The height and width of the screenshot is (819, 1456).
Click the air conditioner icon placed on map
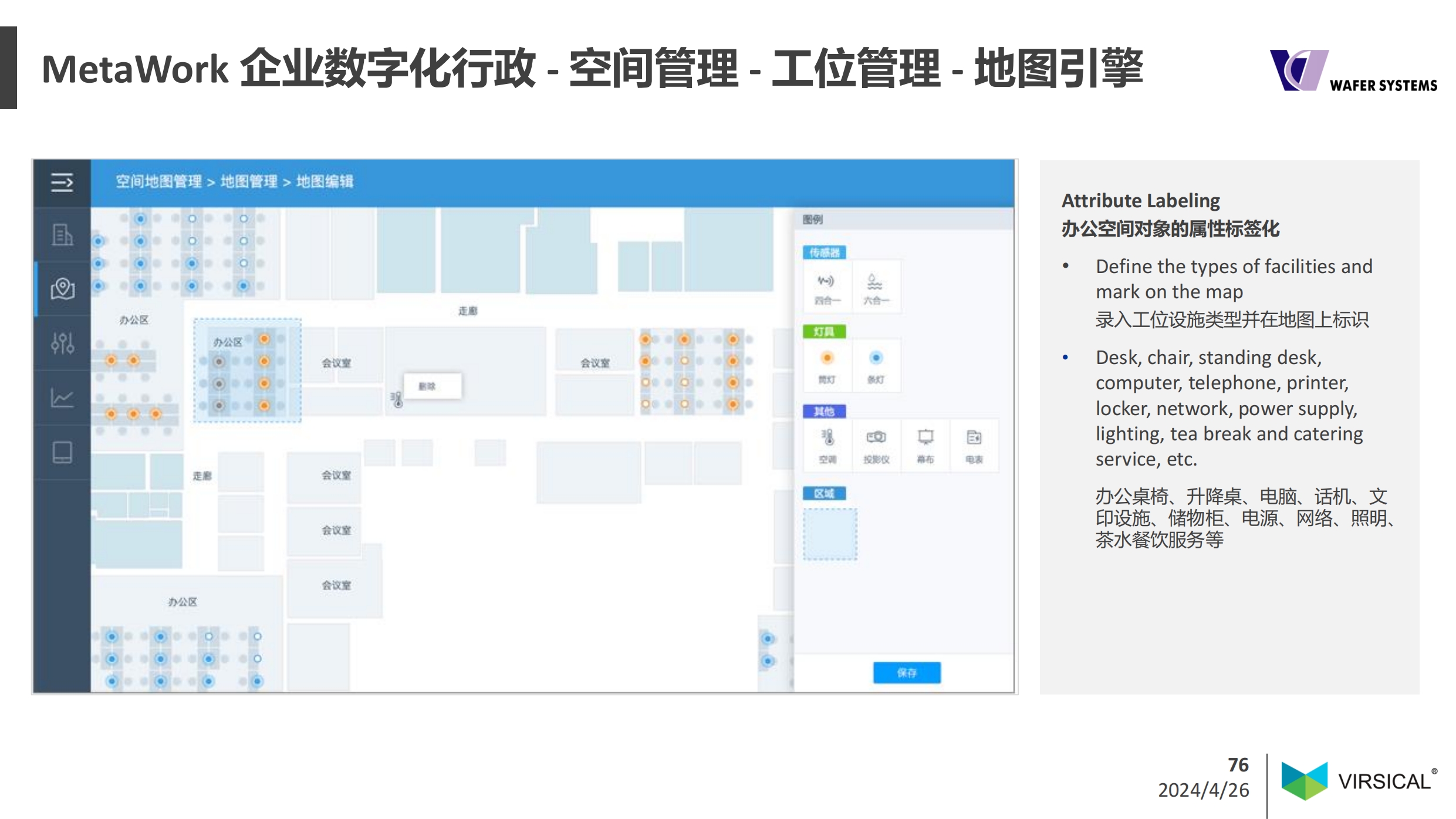[397, 400]
